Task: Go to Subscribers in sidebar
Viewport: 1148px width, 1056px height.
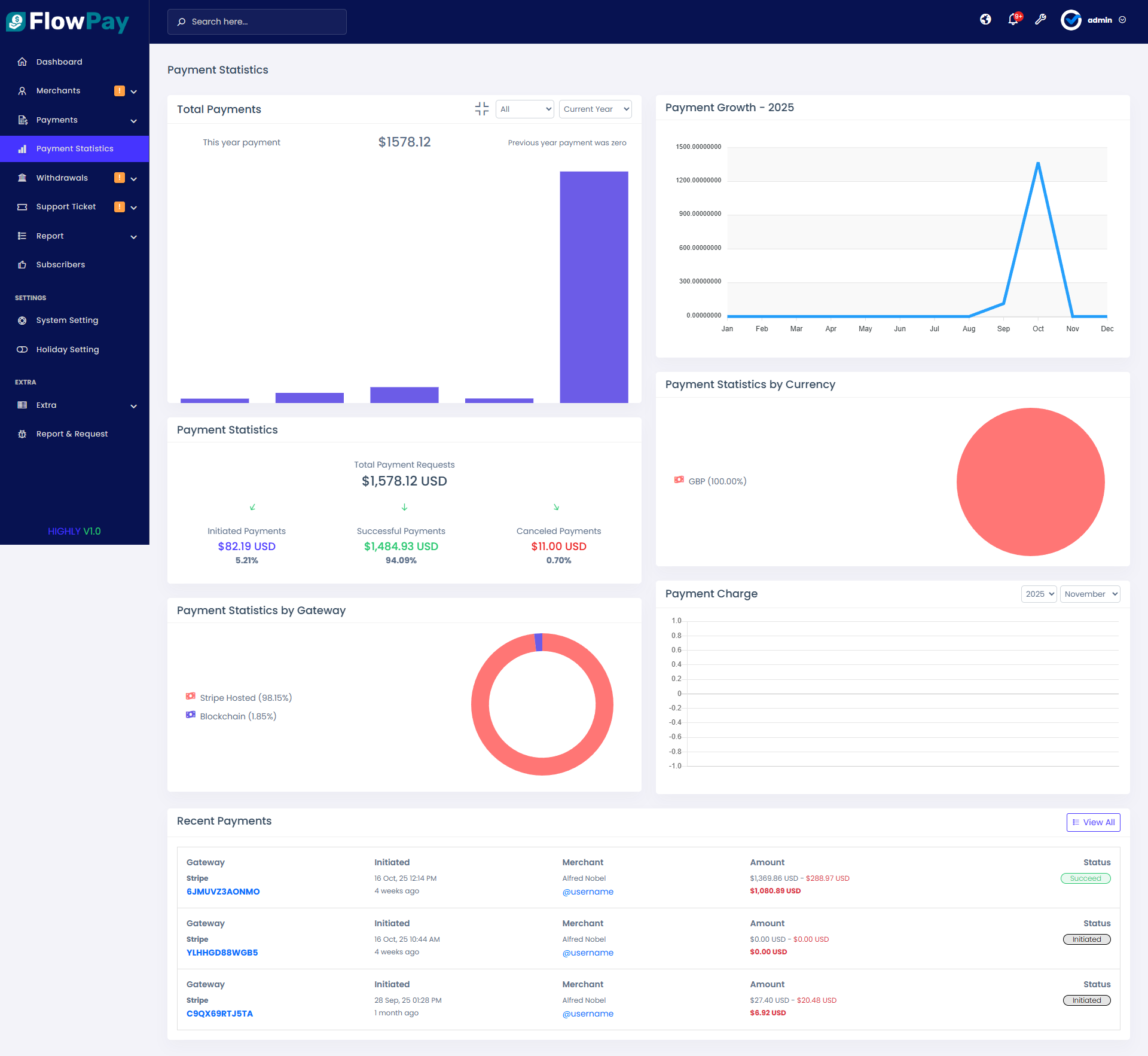Action: 60,264
